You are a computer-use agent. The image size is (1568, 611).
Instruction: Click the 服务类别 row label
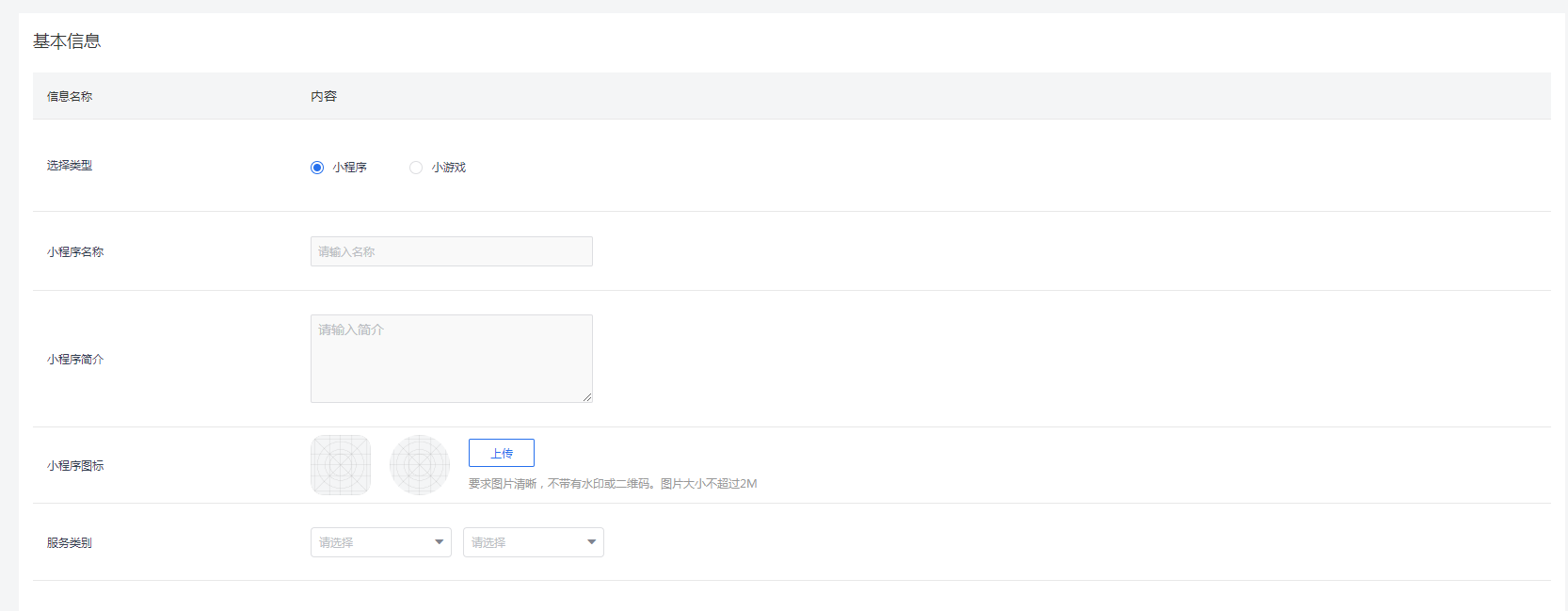click(70, 543)
